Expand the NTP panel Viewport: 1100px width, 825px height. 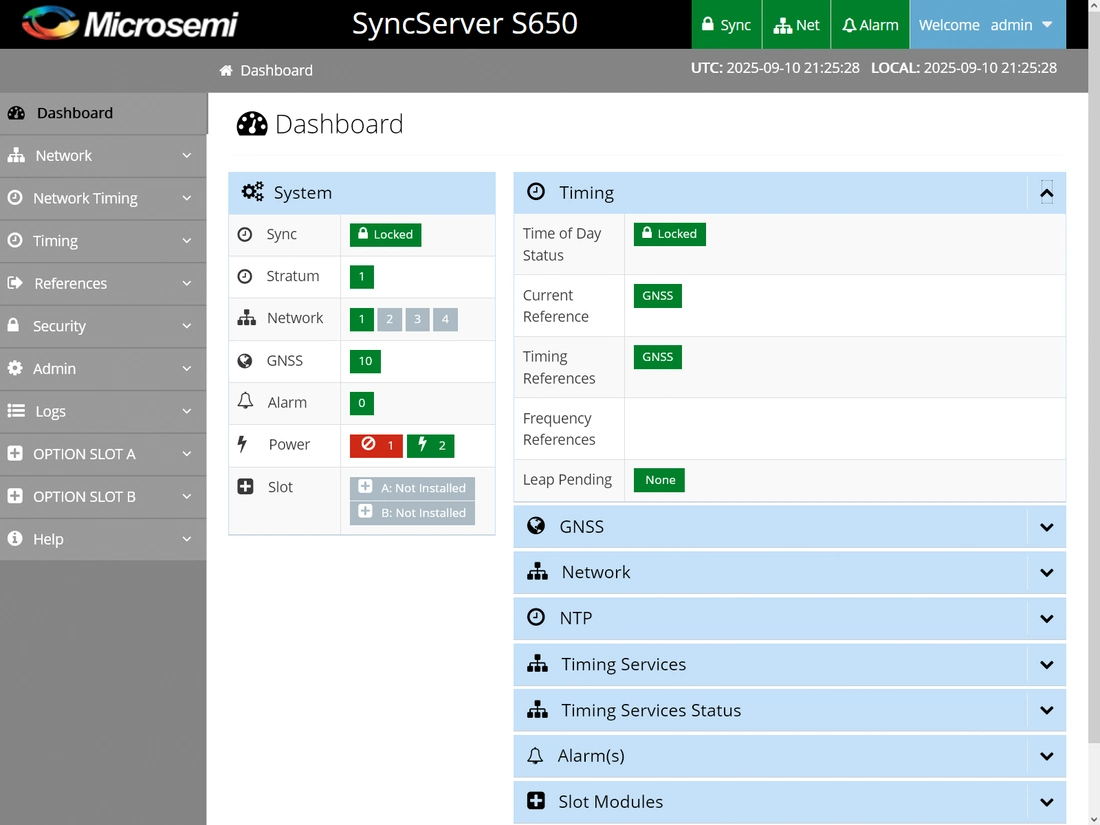click(x=1047, y=619)
